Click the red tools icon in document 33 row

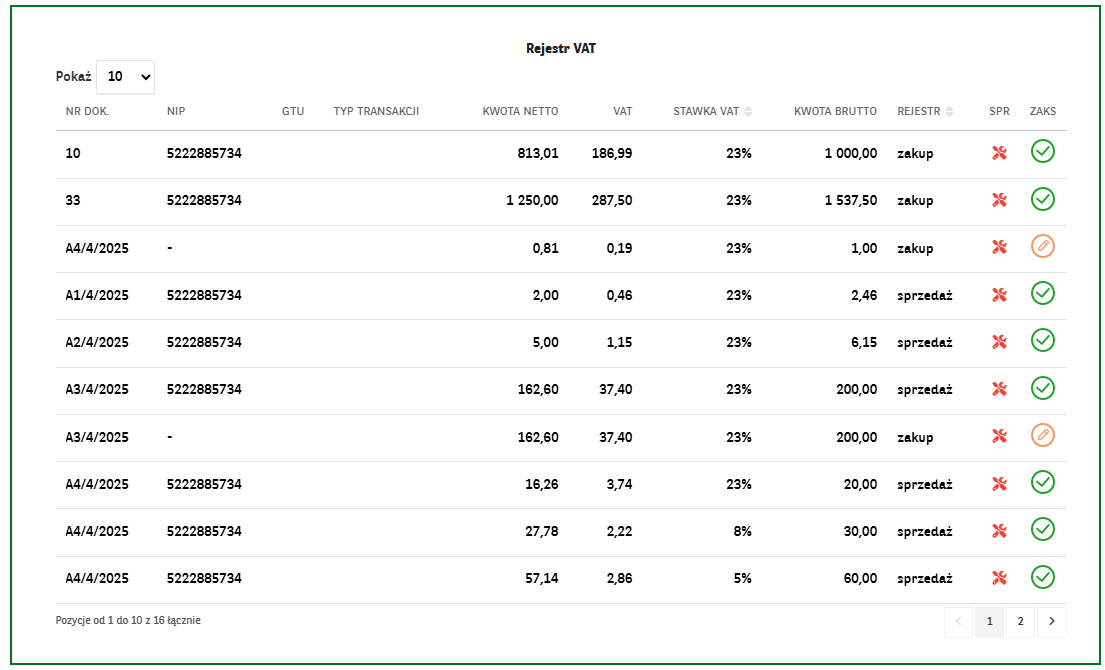tap(999, 200)
